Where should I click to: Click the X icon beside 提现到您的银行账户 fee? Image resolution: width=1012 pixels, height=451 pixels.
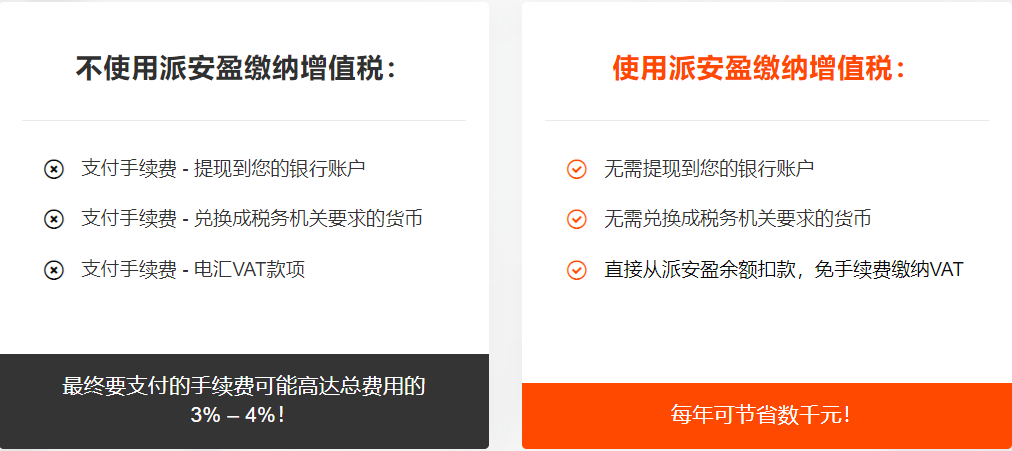54,170
